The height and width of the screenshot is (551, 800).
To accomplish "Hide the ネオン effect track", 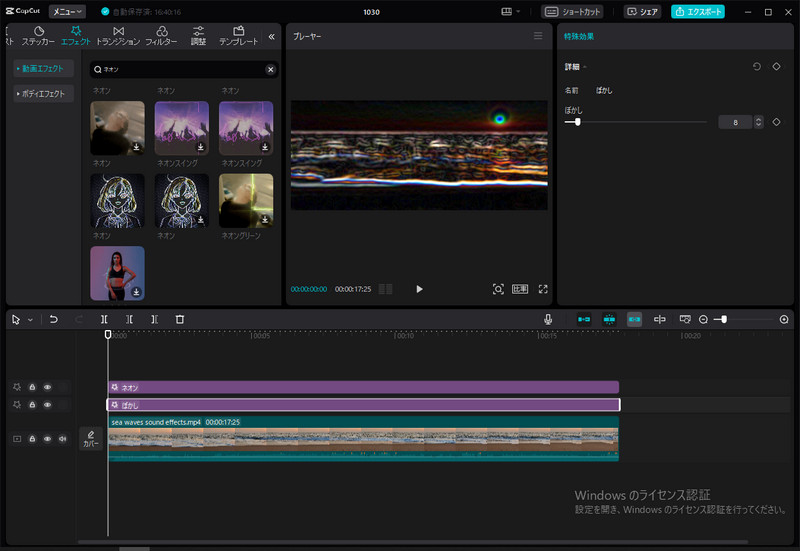I will coord(47,387).
